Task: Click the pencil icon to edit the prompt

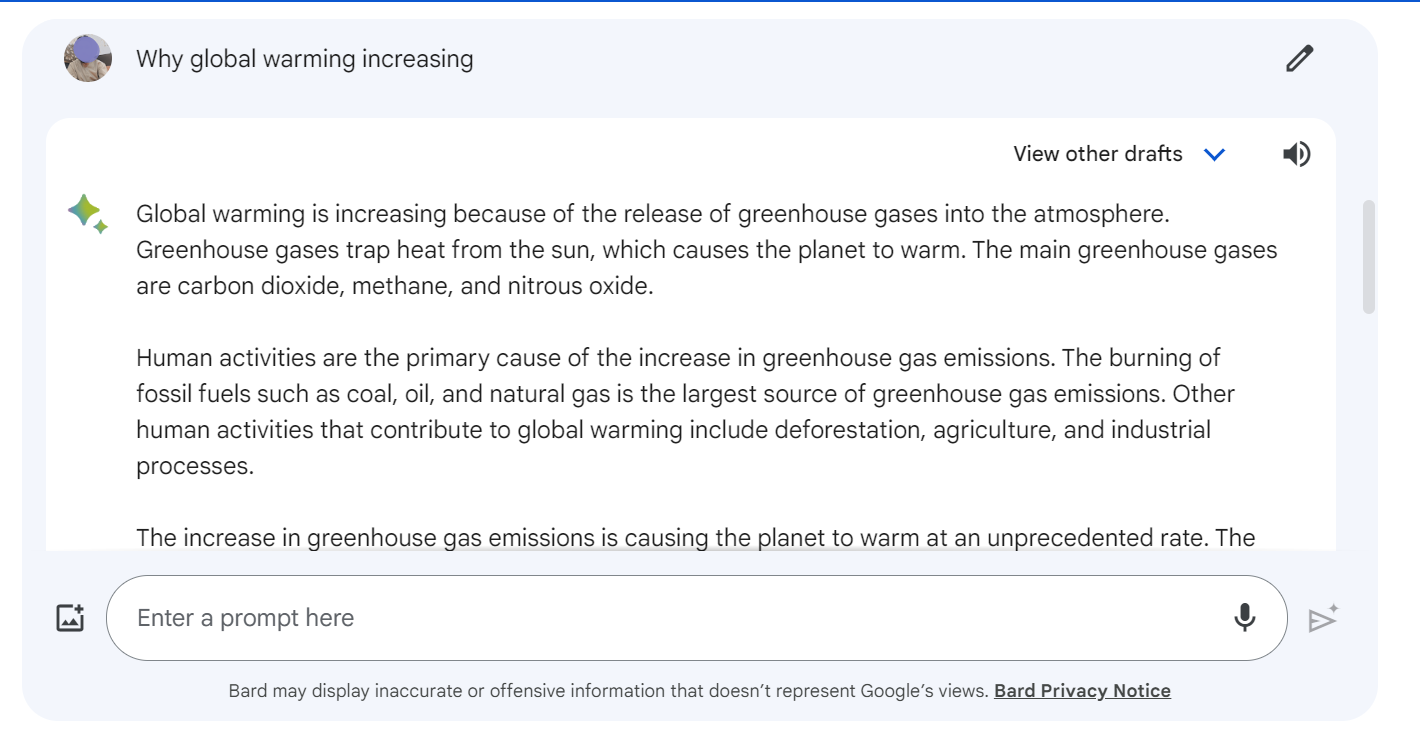Action: (1299, 58)
